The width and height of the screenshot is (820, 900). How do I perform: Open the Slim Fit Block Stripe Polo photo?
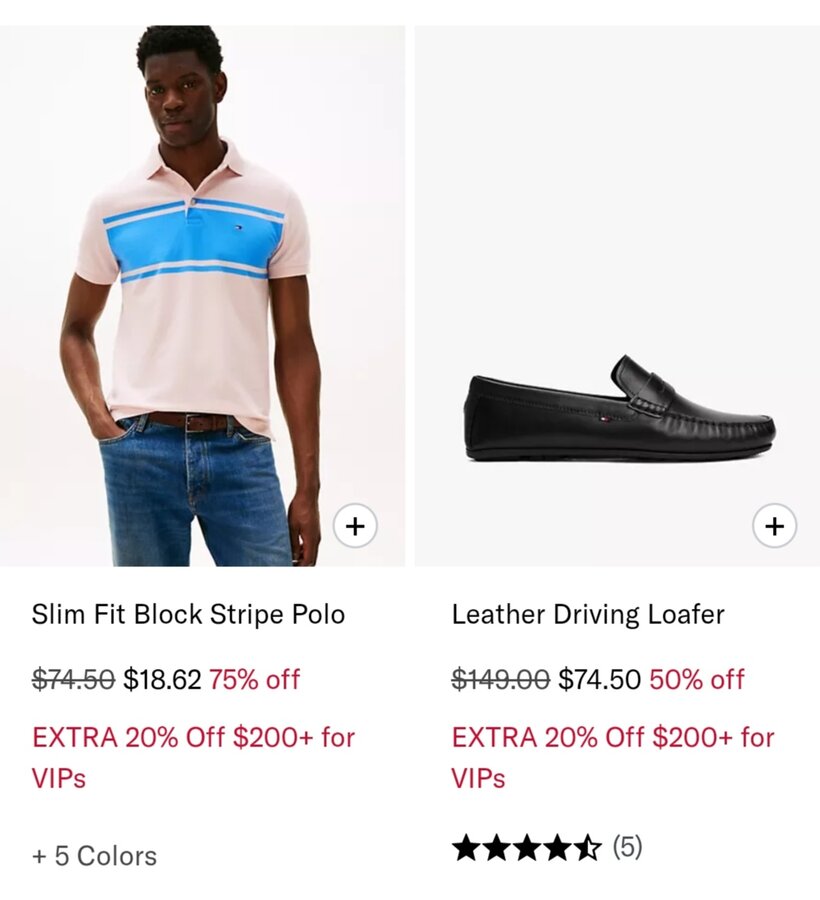[202, 300]
